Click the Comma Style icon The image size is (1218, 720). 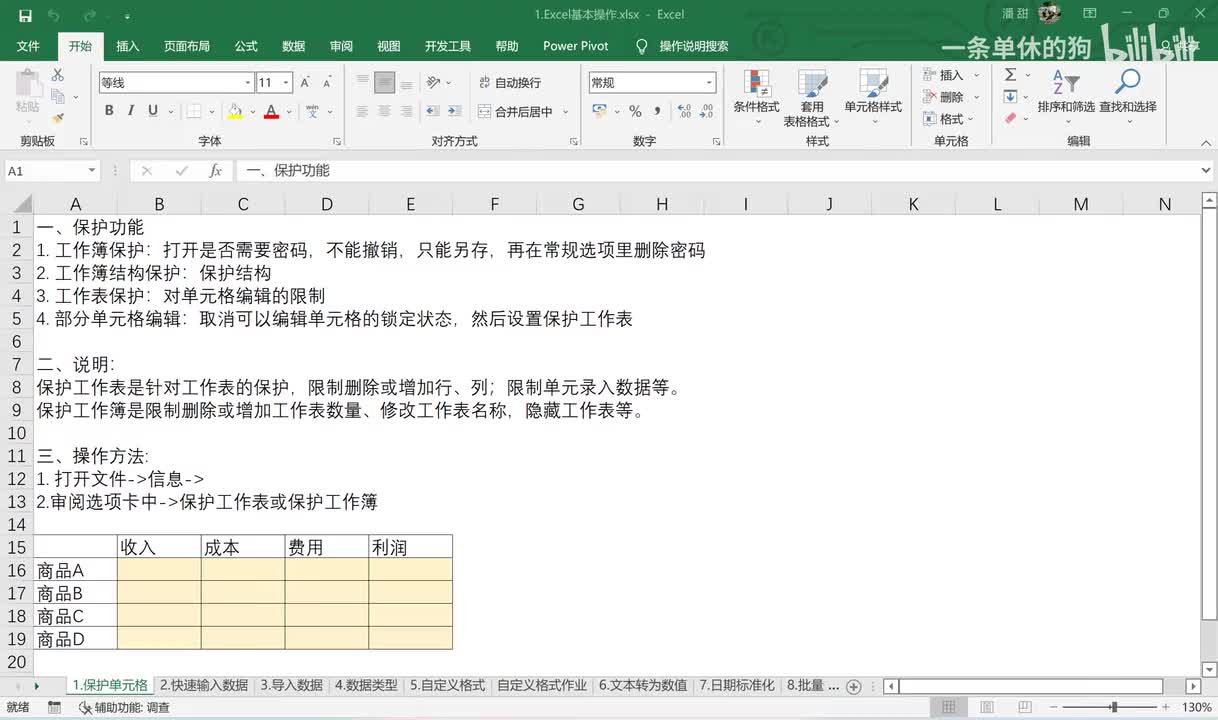click(x=657, y=111)
